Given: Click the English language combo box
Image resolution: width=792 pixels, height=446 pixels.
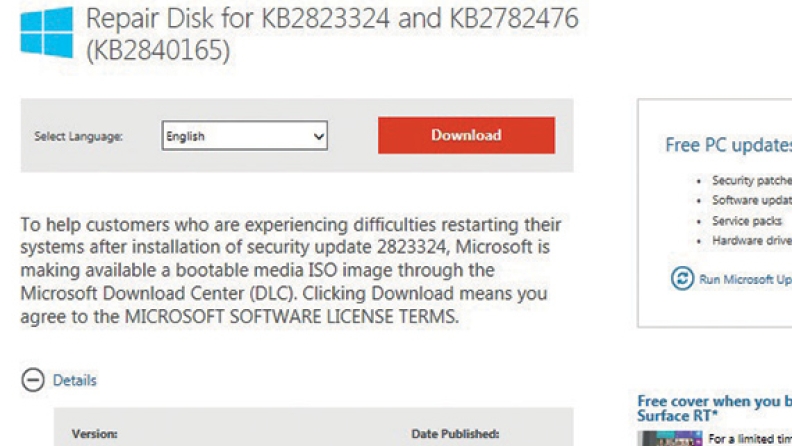Looking at the screenshot, I should tap(244, 135).
